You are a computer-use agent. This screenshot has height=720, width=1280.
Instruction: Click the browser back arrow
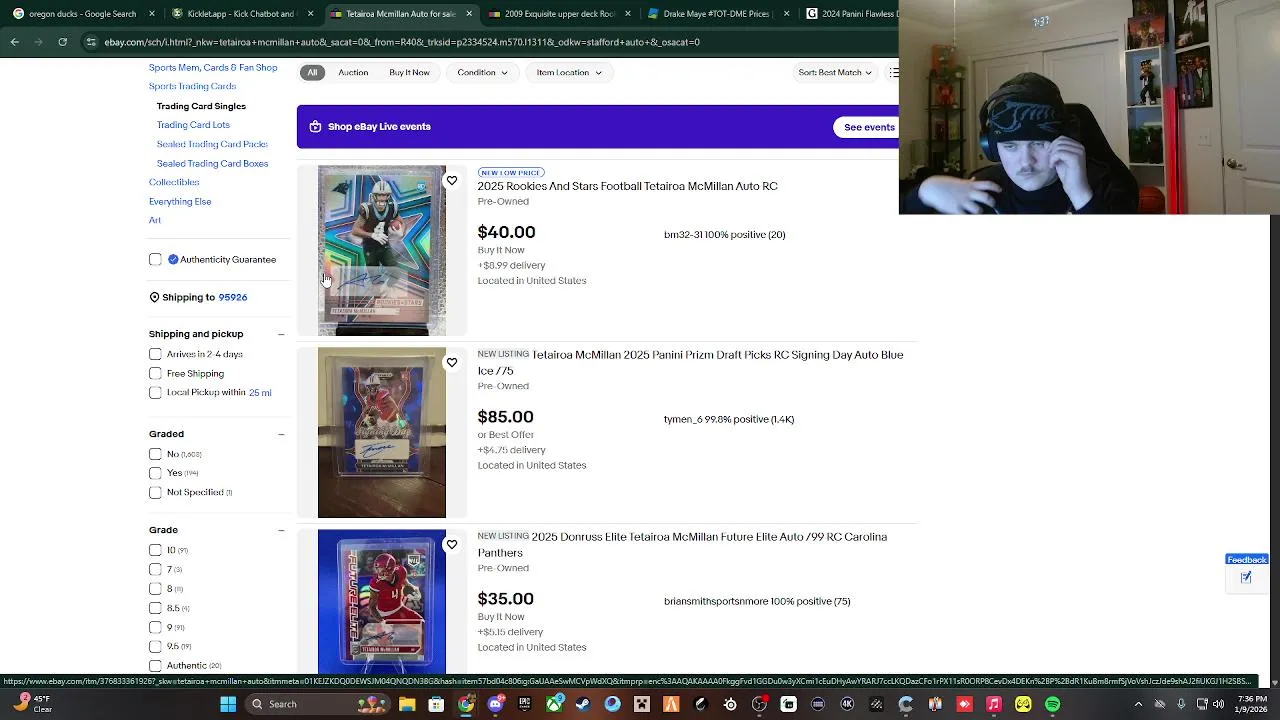14,42
